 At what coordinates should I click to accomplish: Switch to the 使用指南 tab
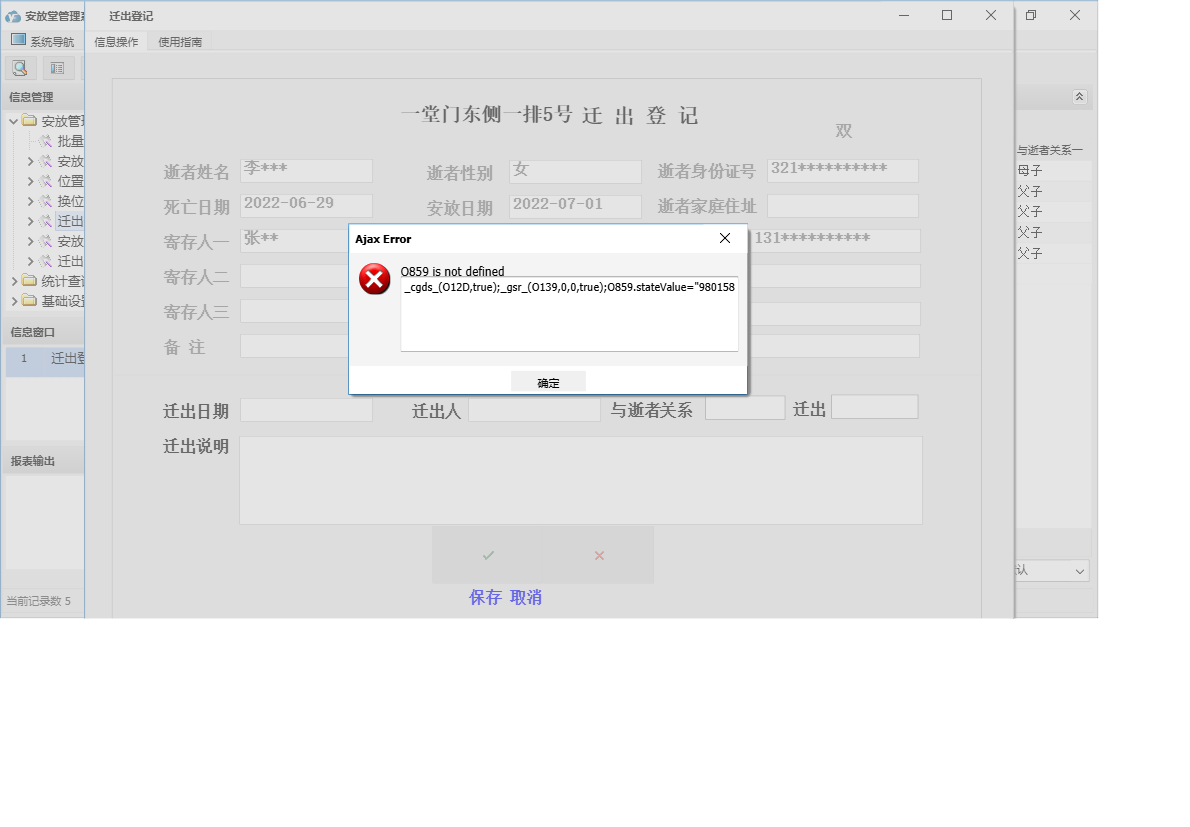(x=179, y=41)
